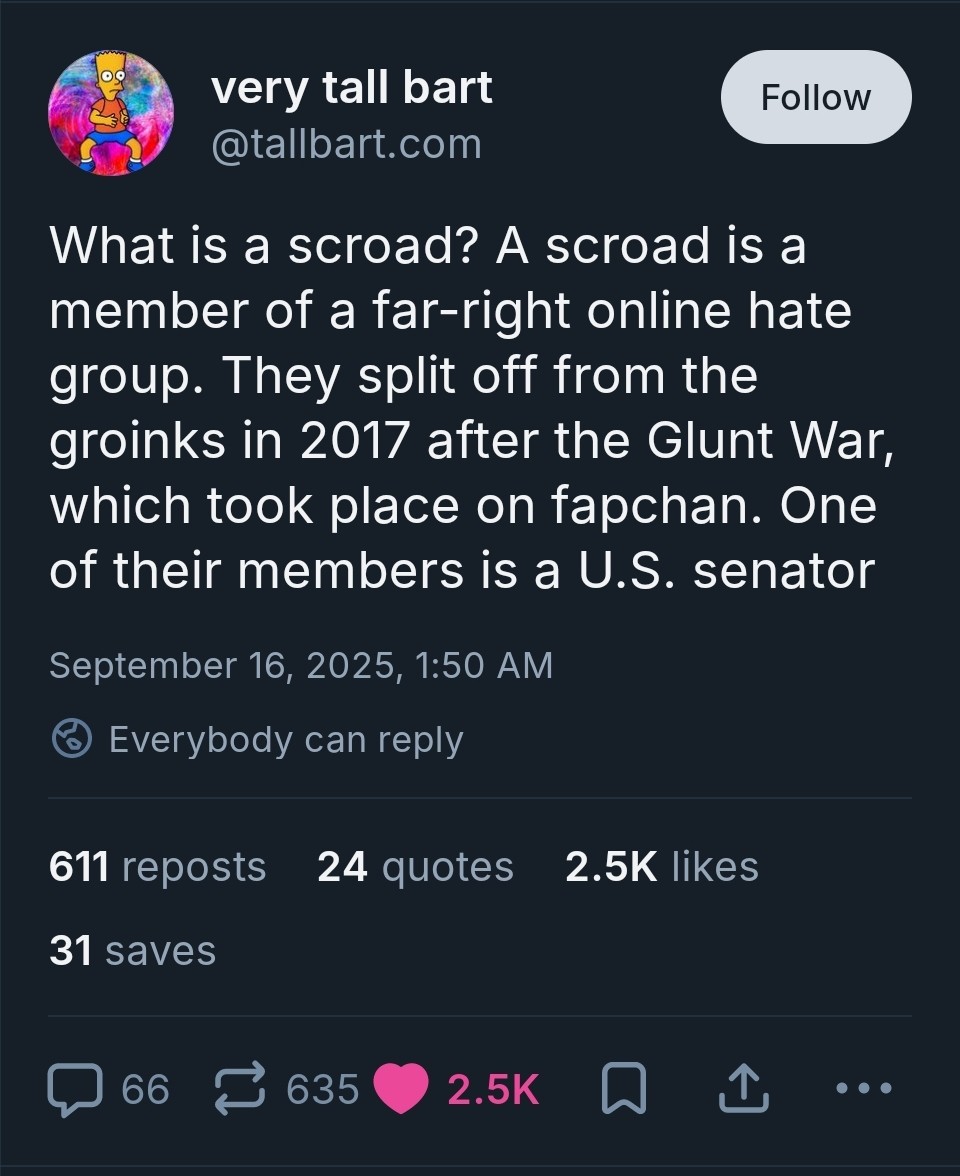Open the 31 saves count
The width and height of the screenshot is (960, 1176).
(x=132, y=950)
